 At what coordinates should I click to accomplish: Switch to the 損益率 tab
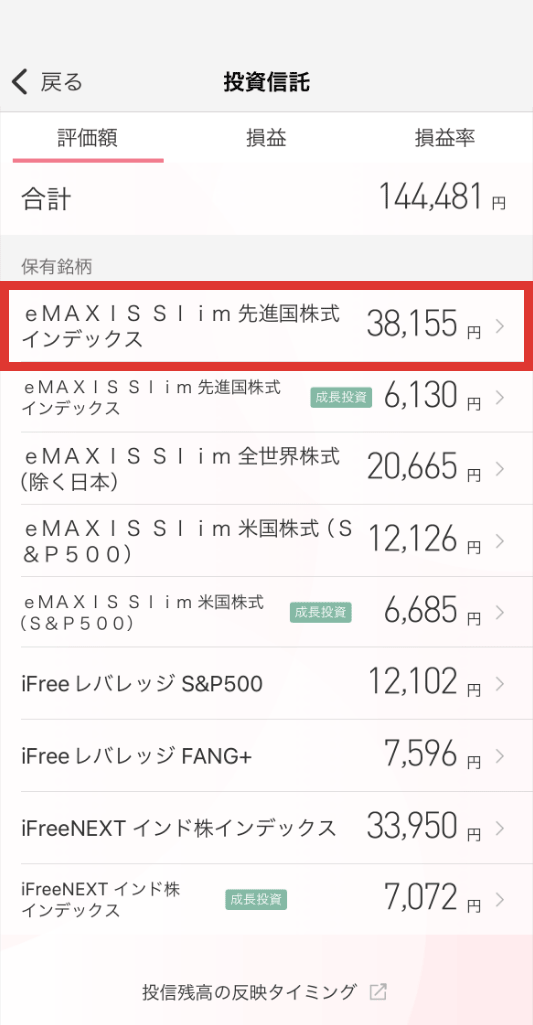[445, 138]
